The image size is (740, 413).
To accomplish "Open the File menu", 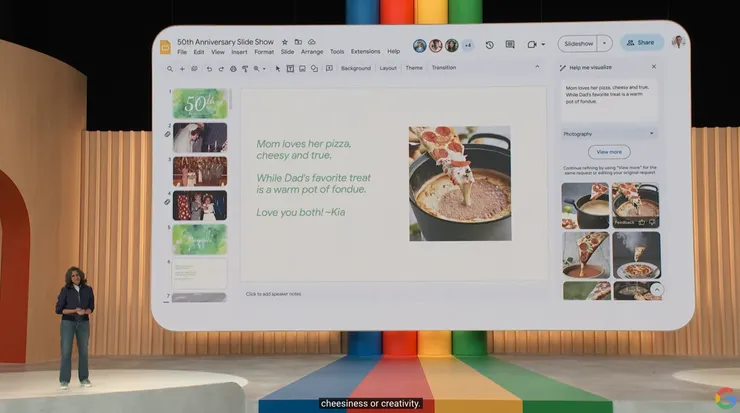I will click(182, 52).
